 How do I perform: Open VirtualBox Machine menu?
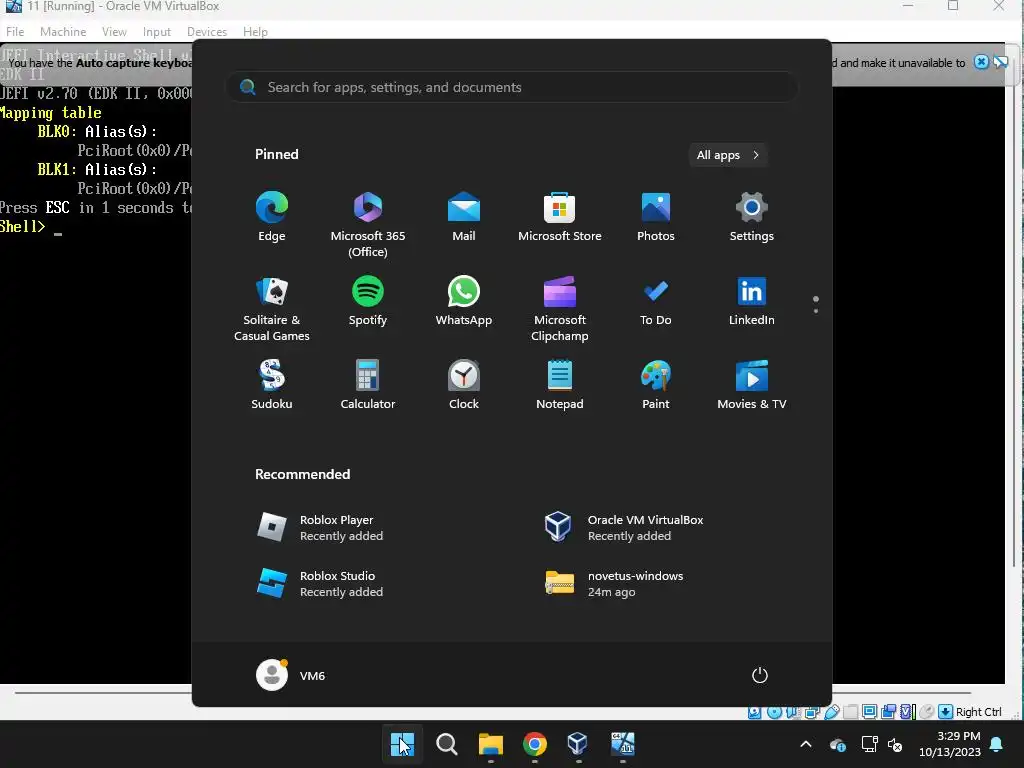point(63,31)
